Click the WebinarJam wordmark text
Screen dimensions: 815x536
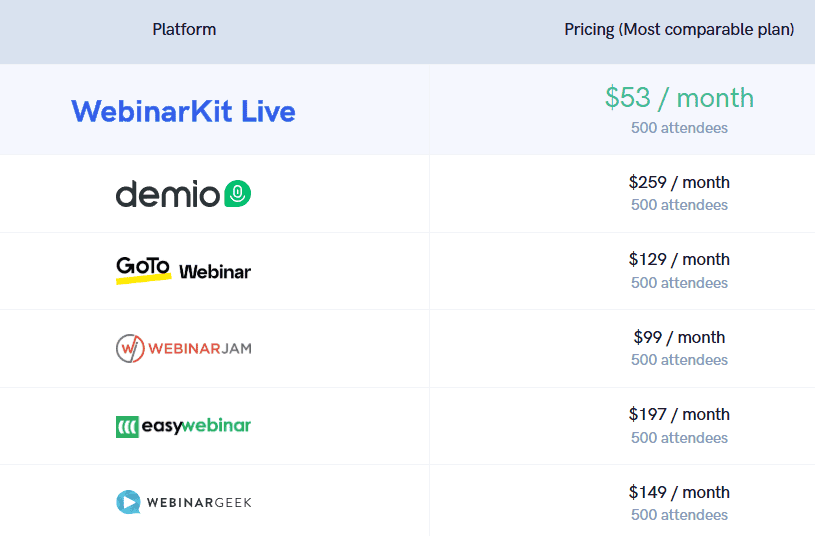200,349
